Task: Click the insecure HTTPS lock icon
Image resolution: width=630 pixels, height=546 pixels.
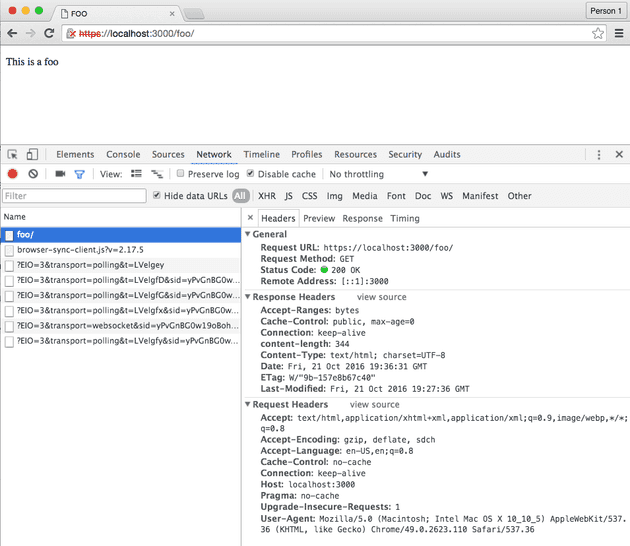Action: click(71, 33)
